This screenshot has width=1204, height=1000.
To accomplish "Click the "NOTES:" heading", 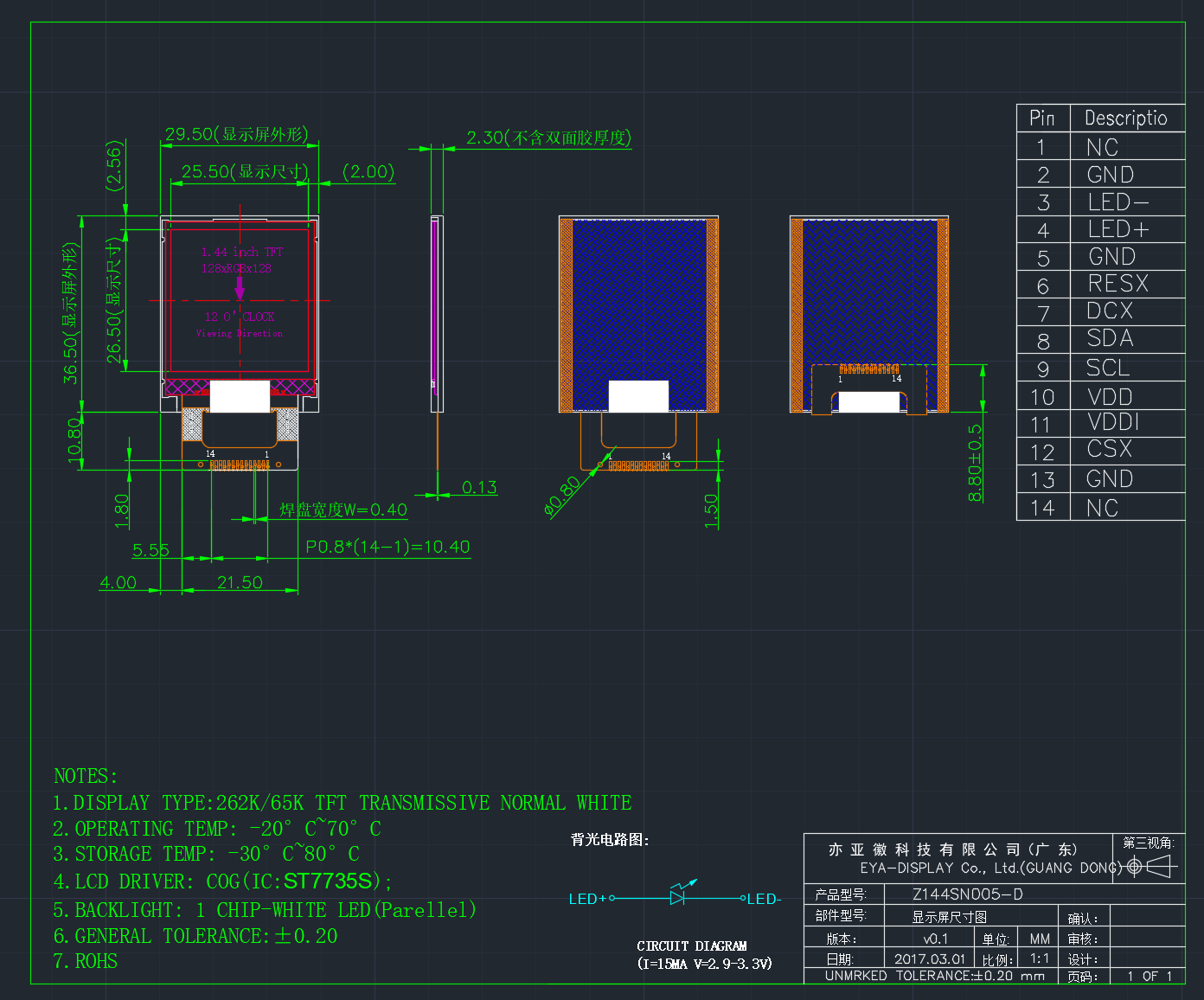I will 85,776.
